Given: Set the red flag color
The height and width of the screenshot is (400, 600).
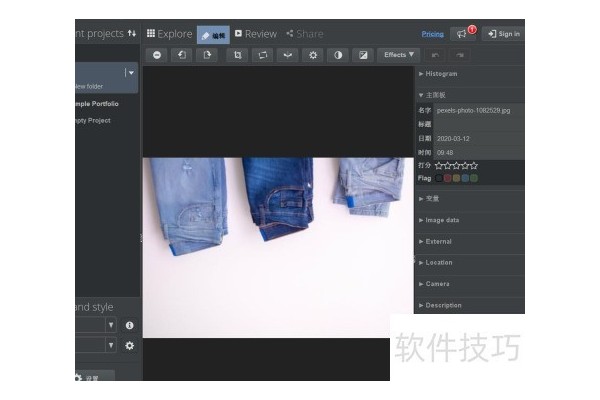Looking at the screenshot, I should [447, 178].
